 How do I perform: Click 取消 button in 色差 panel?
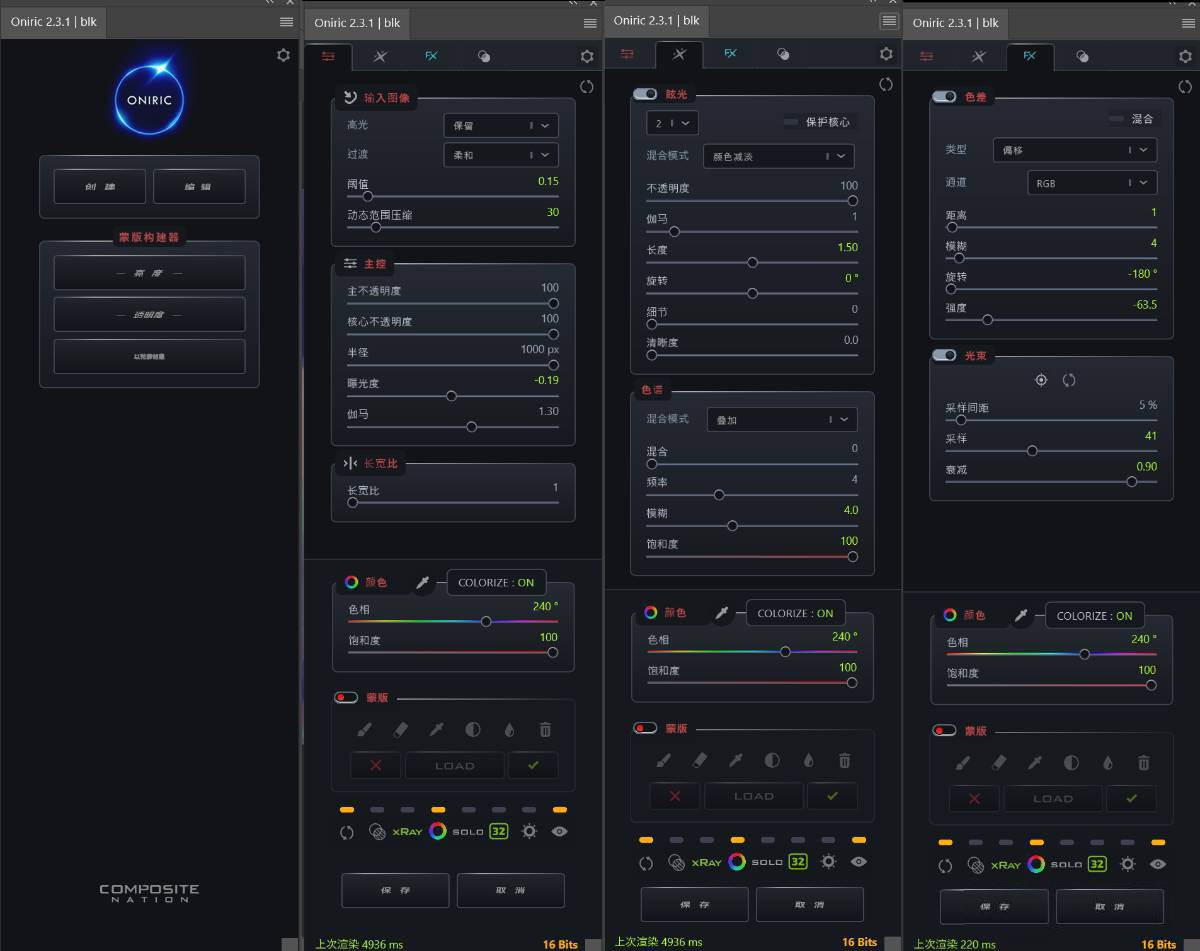(x=1110, y=907)
